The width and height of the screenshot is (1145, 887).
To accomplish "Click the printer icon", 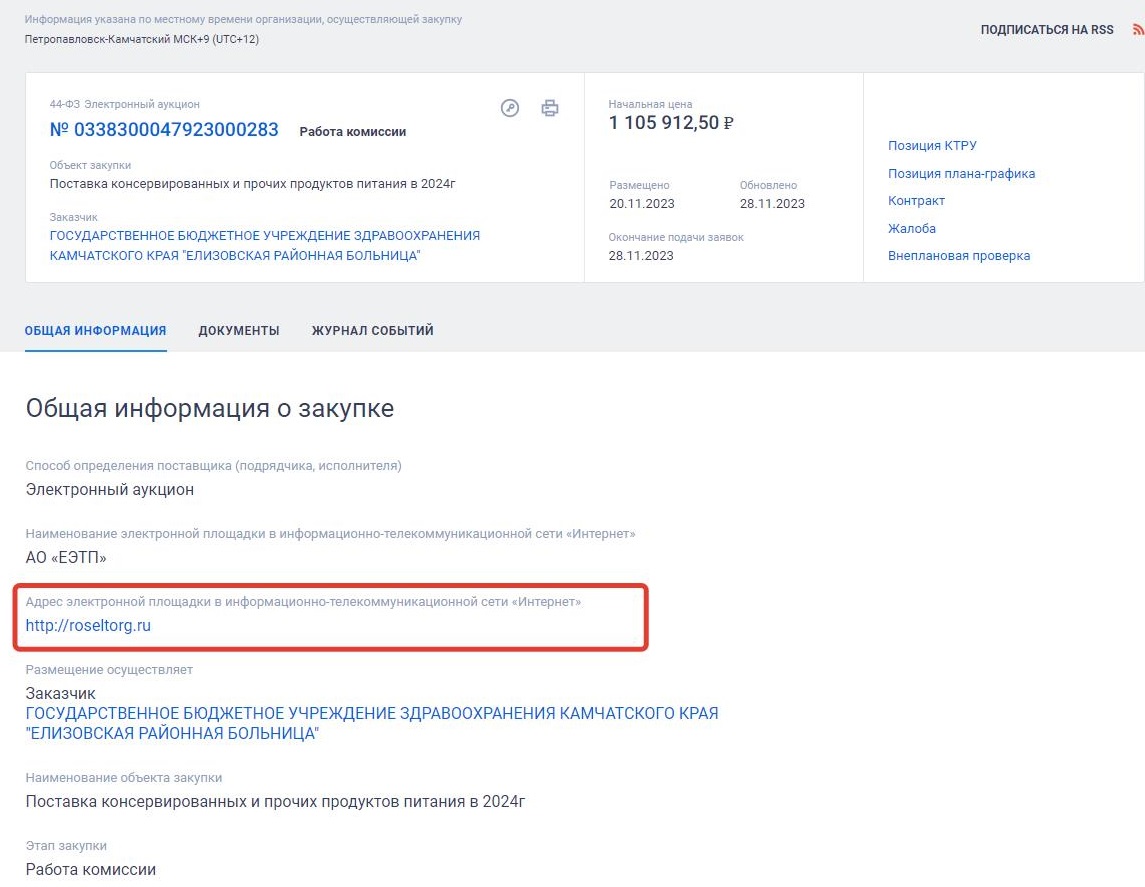I will [x=550, y=108].
